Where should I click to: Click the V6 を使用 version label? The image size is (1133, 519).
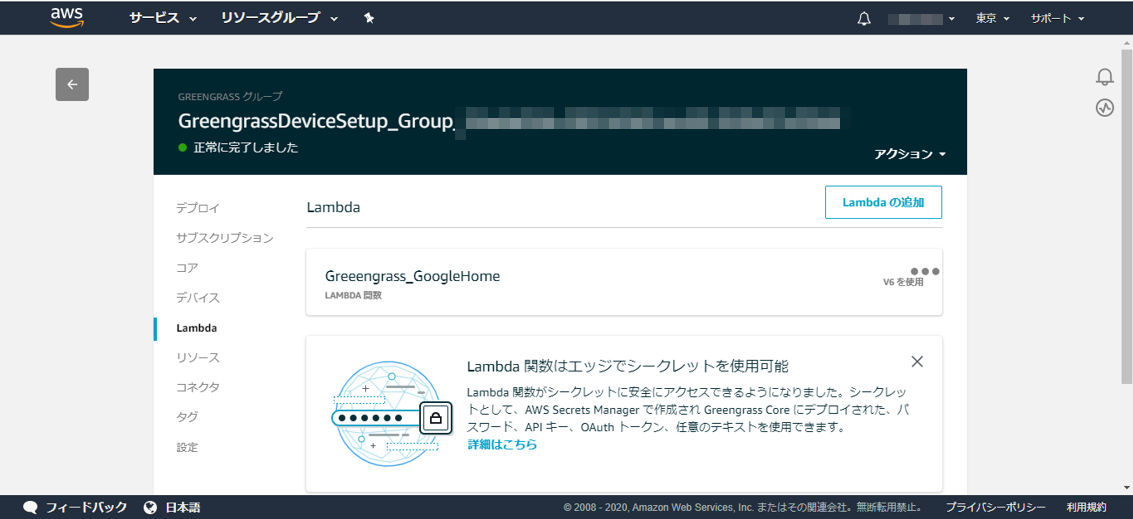click(903, 282)
